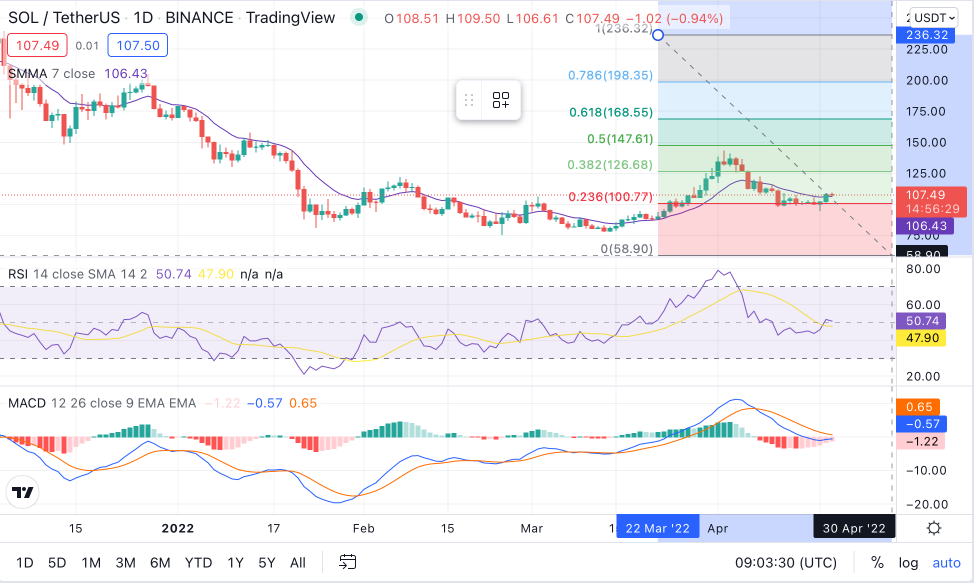Select the 3M date range
The width and height of the screenshot is (974, 583).
click(x=125, y=563)
